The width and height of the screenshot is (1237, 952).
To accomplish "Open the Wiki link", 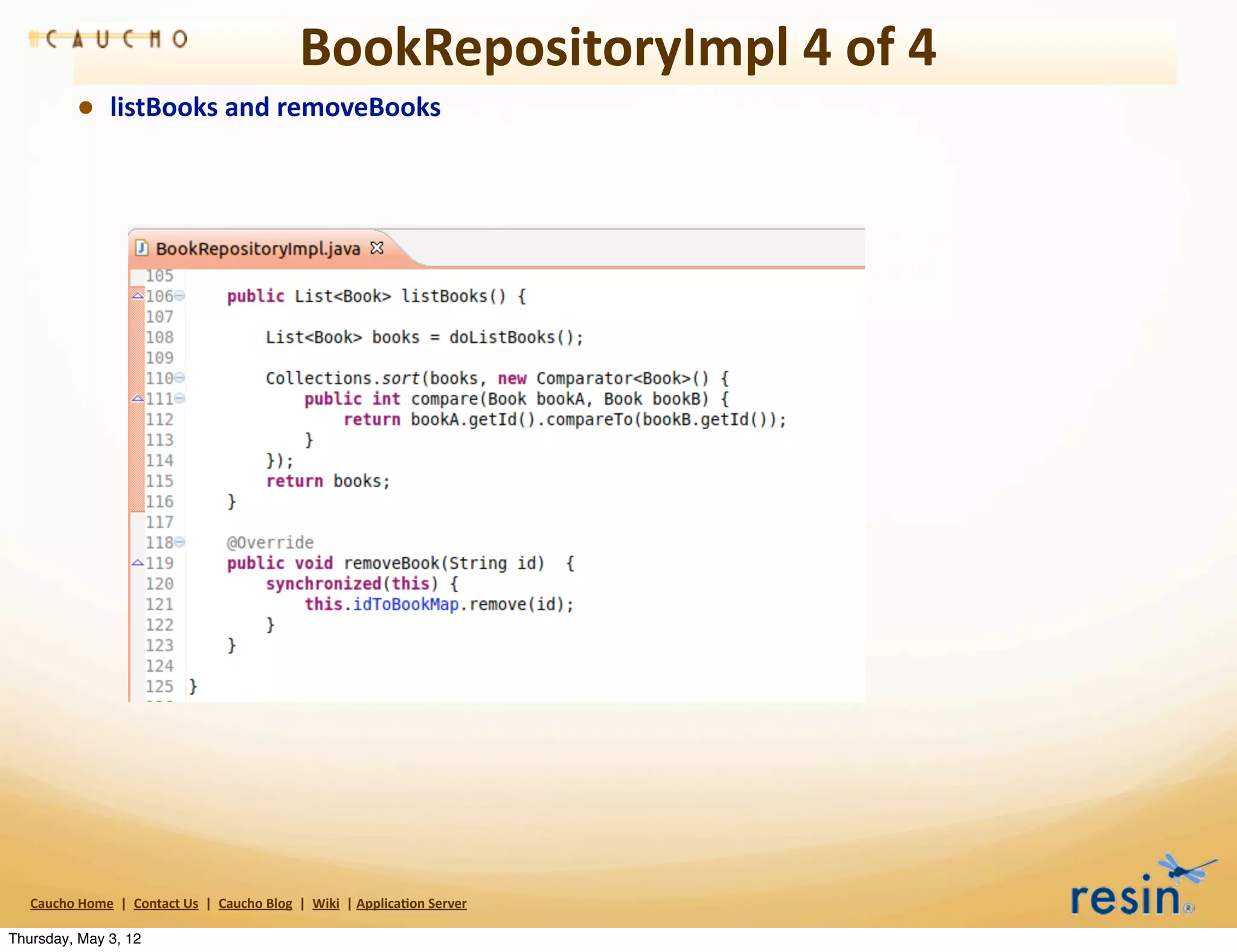I will (326, 904).
